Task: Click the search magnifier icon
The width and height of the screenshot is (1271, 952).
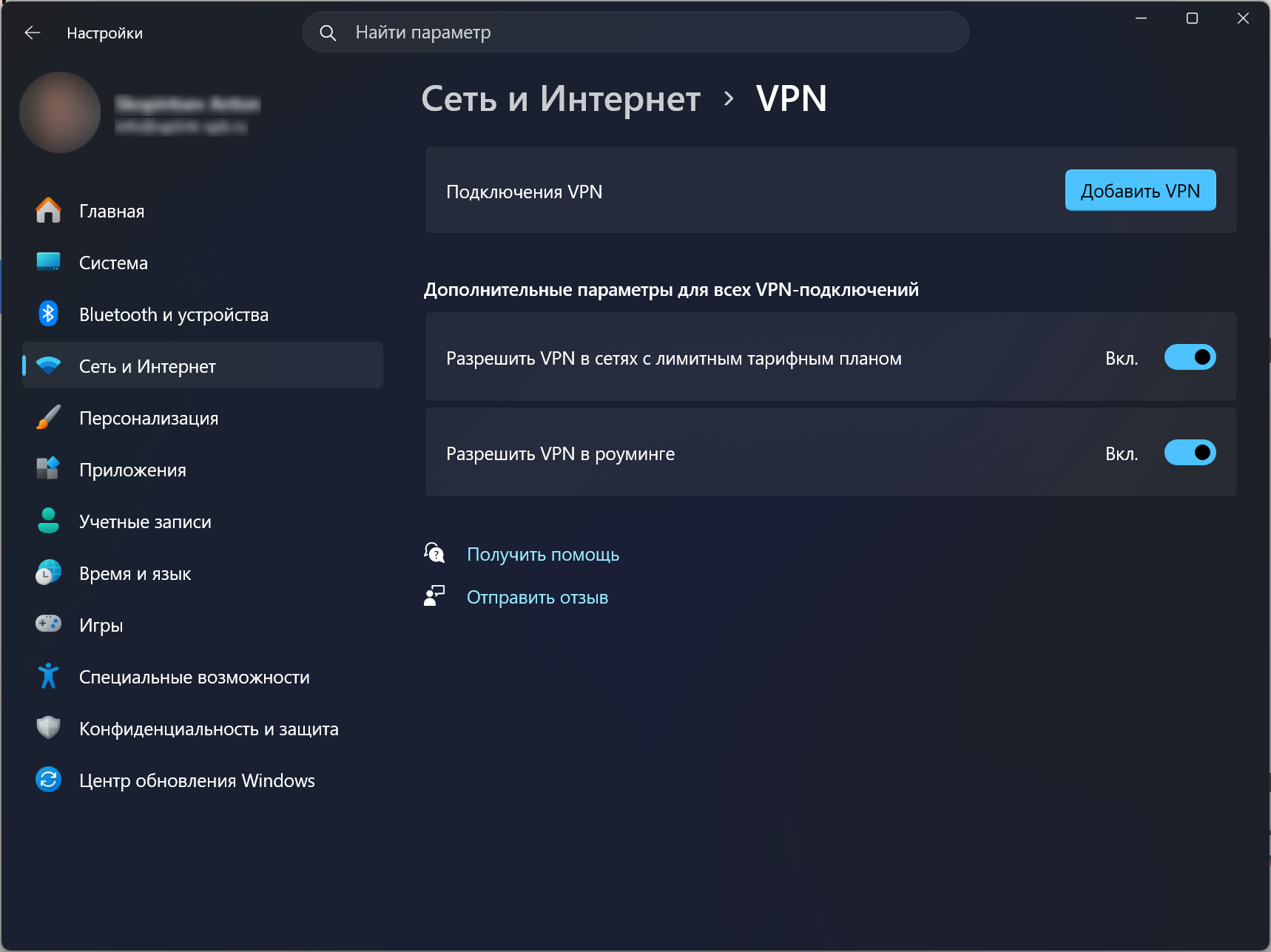Action: click(328, 33)
